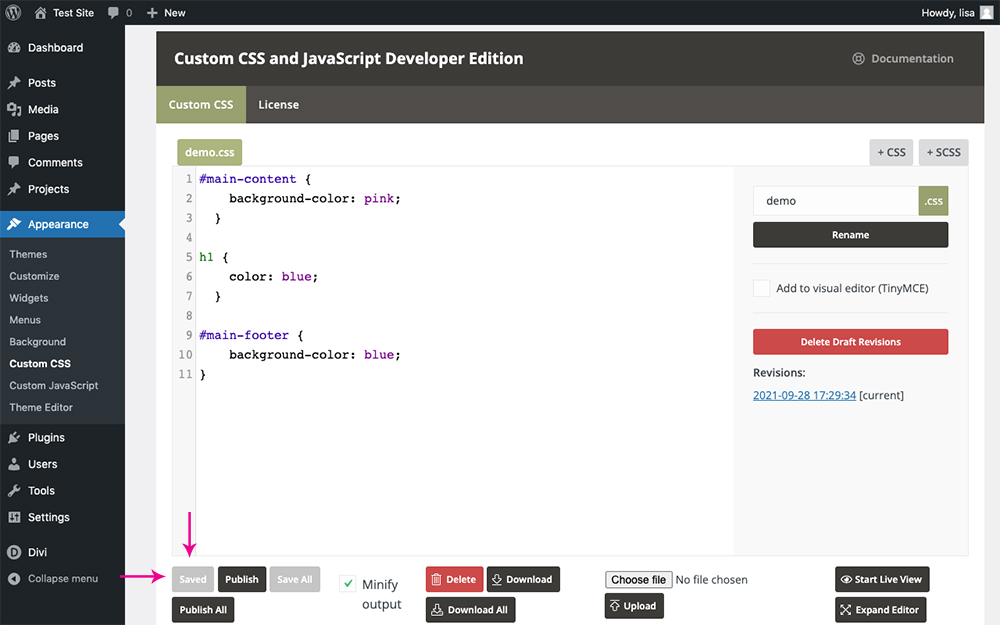
Task: Click the + SCSS button
Action: point(943,152)
